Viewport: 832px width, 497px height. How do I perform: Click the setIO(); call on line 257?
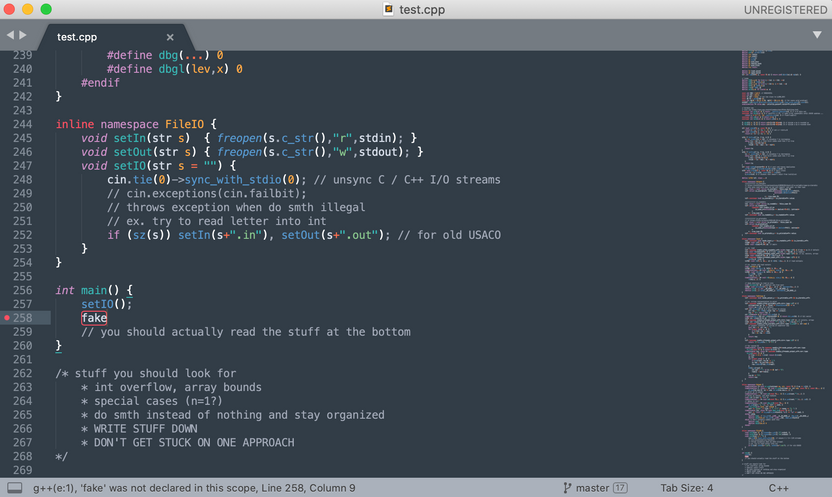pos(106,304)
